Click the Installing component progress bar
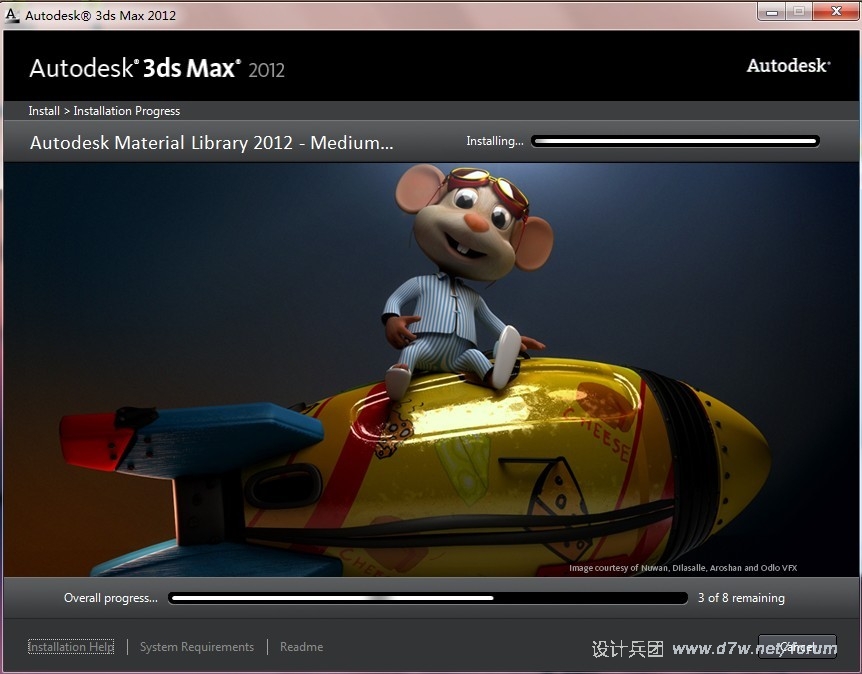Viewport: 862px width, 674px height. 675,141
